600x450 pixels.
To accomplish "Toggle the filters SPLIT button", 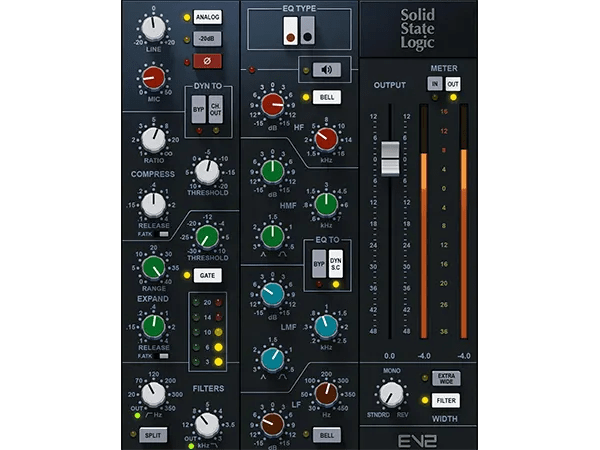I will pyautogui.click(x=153, y=435).
